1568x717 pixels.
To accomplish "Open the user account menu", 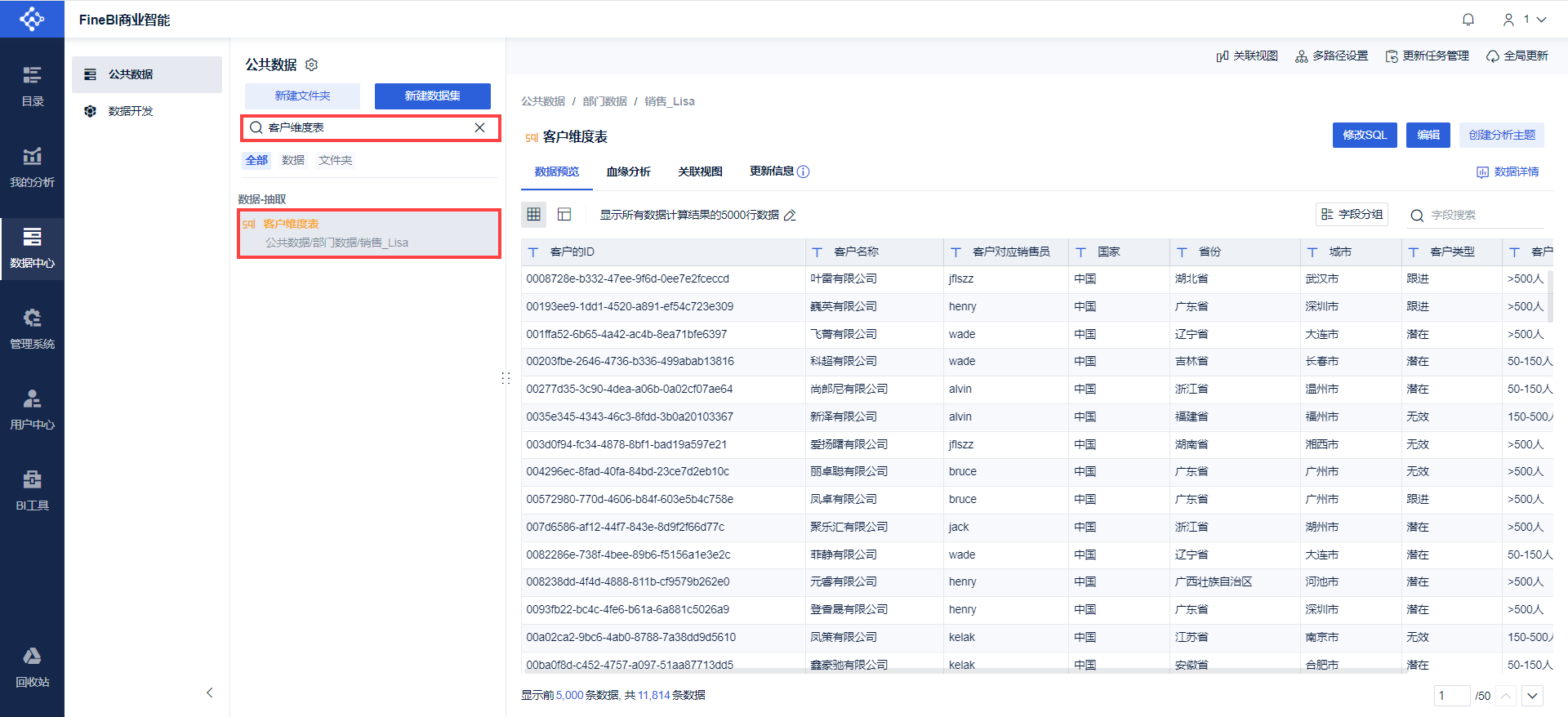I will (1524, 20).
